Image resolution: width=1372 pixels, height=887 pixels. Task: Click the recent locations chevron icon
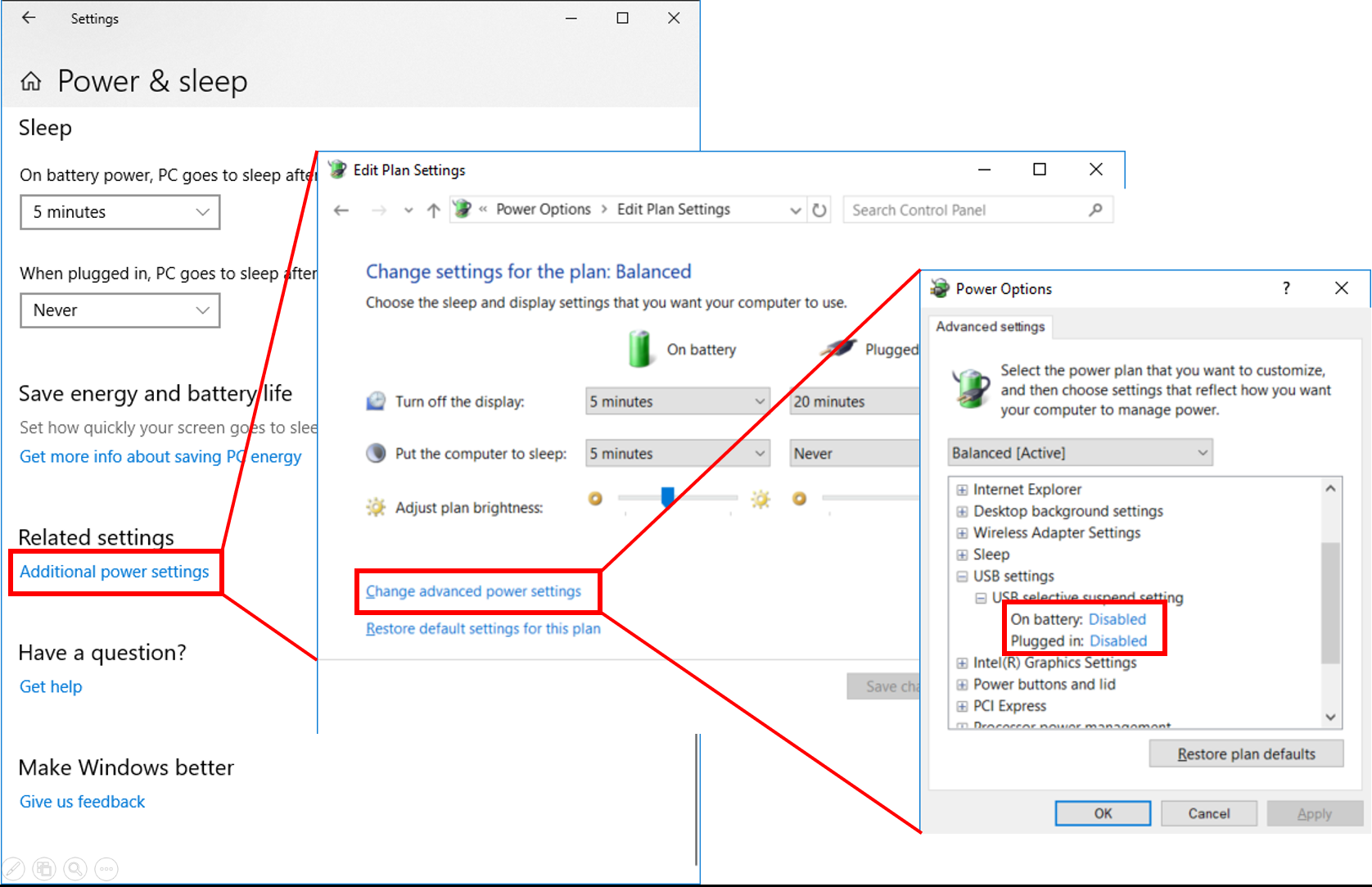408,210
